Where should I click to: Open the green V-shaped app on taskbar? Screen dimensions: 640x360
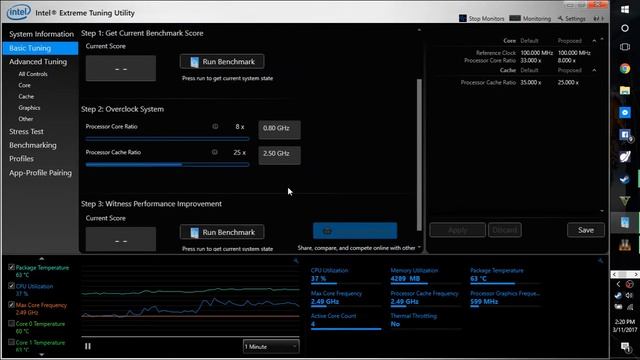(625, 200)
